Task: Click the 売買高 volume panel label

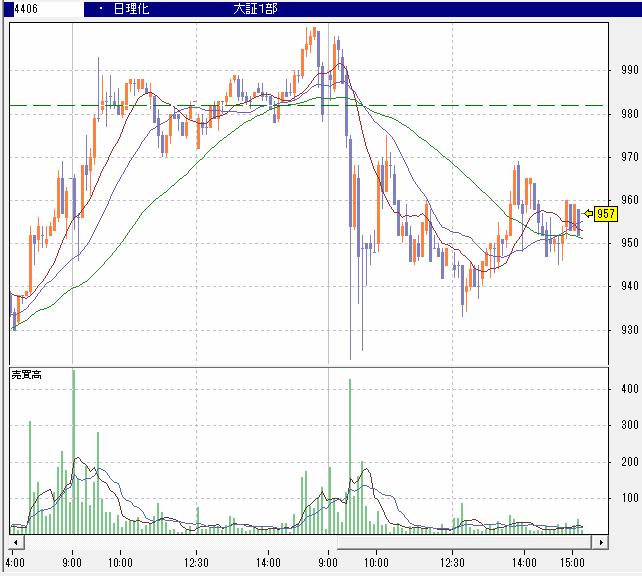Action: (x=26, y=374)
